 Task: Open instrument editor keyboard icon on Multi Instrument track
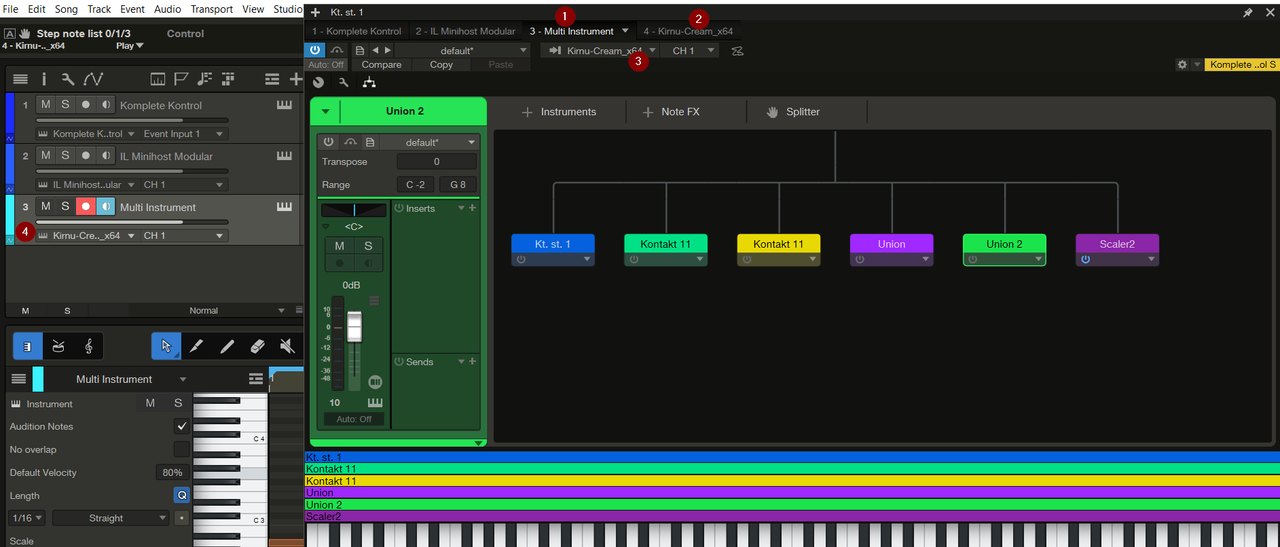point(285,207)
